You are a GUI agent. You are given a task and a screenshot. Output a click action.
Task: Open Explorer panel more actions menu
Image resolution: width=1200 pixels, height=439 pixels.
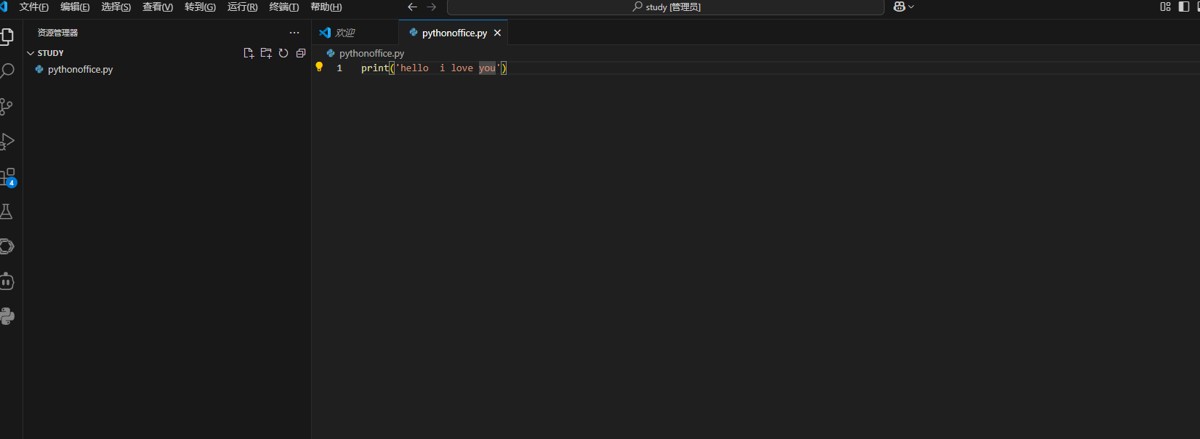coord(294,33)
